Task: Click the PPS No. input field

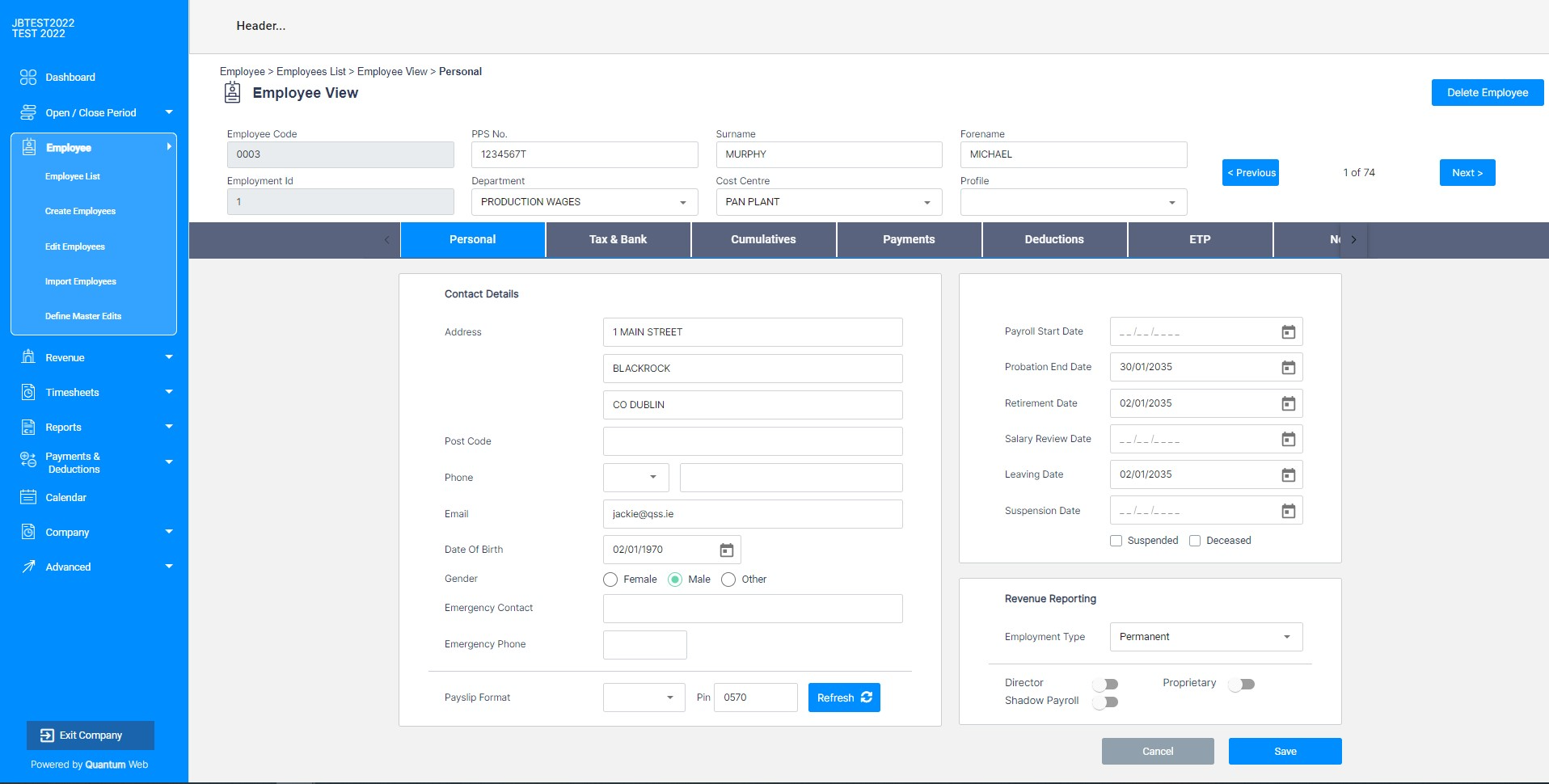Action: (x=585, y=154)
